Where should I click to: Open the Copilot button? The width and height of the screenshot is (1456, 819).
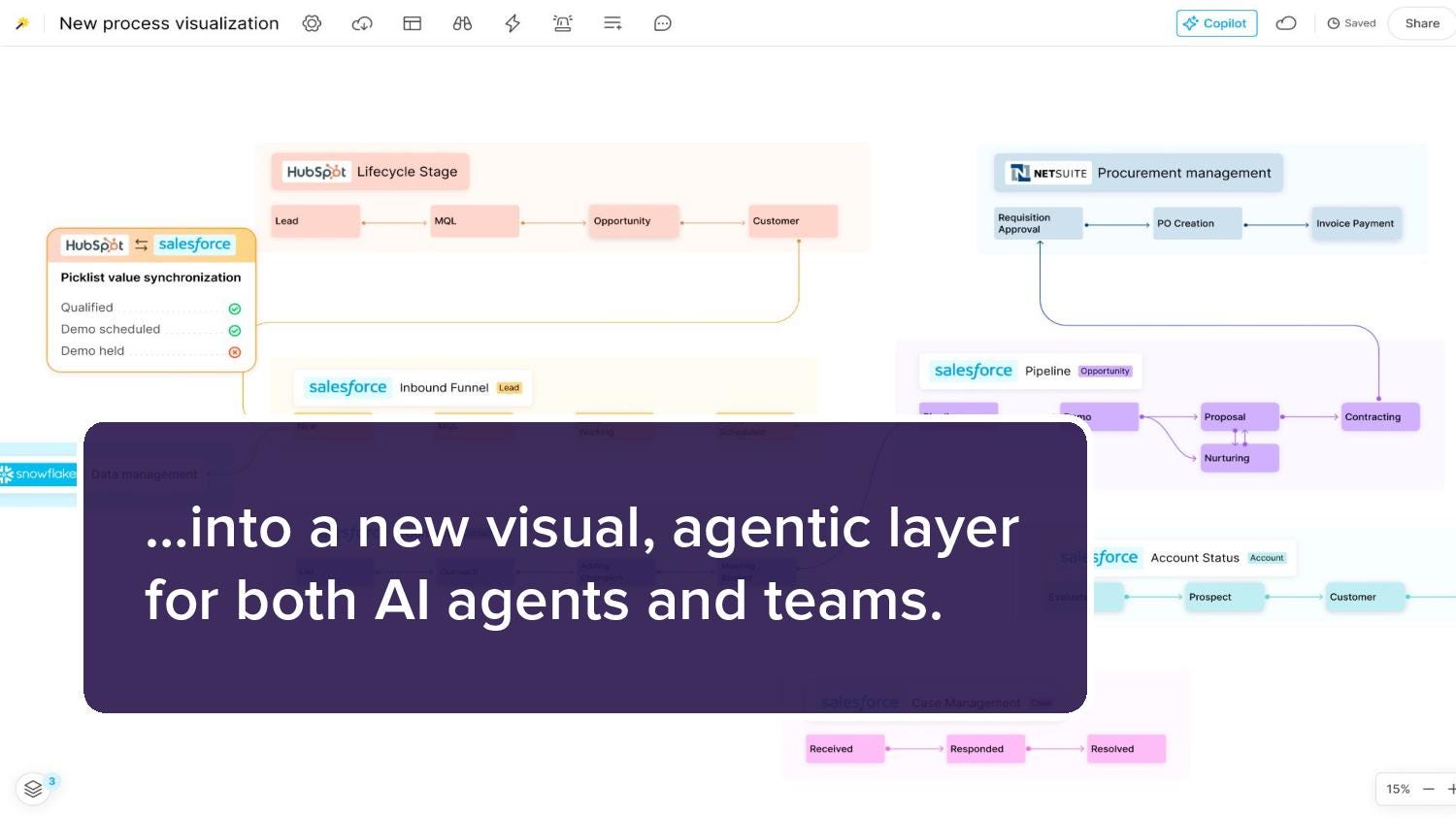[1216, 23]
